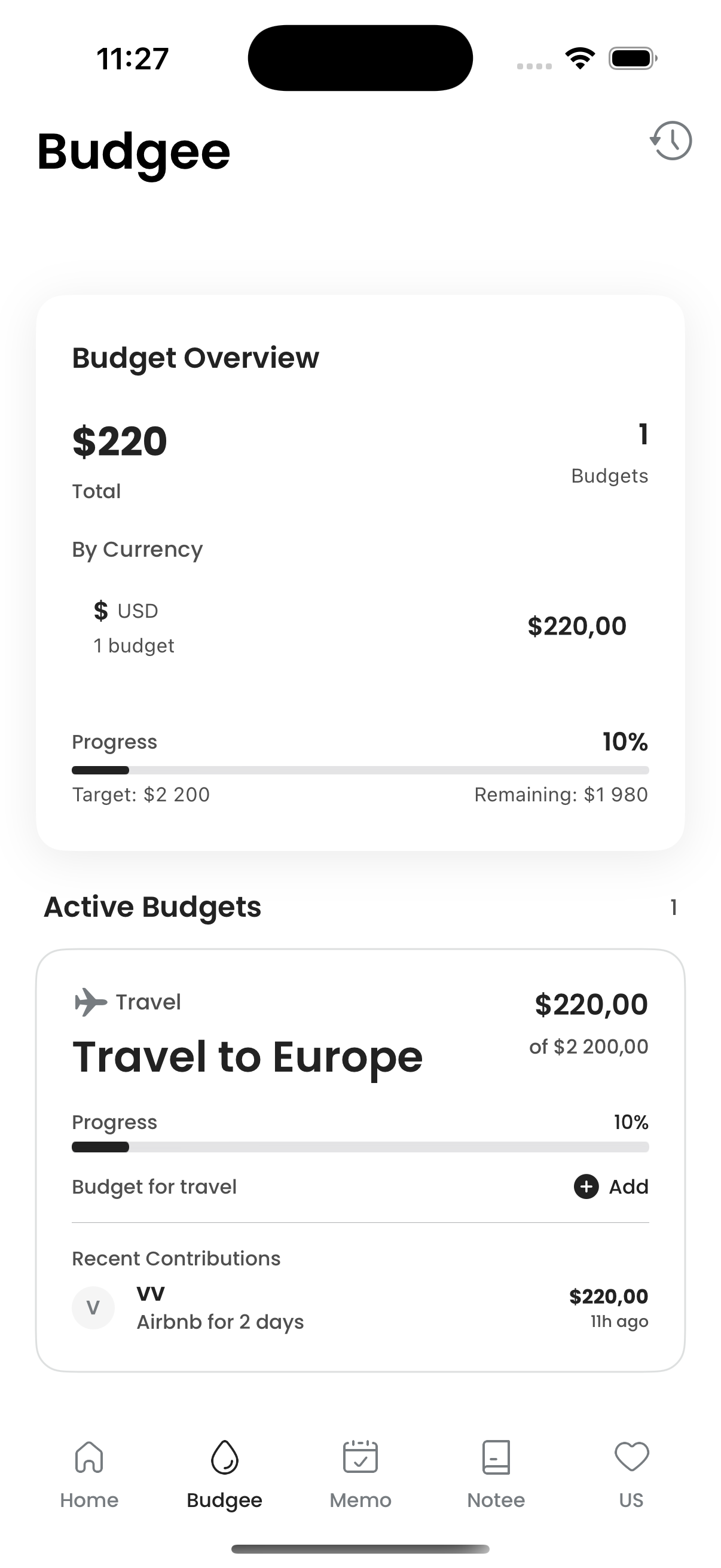721x1568 pixels.
Task: Click the Add contribution button
Action: (x=611, y=1186)
